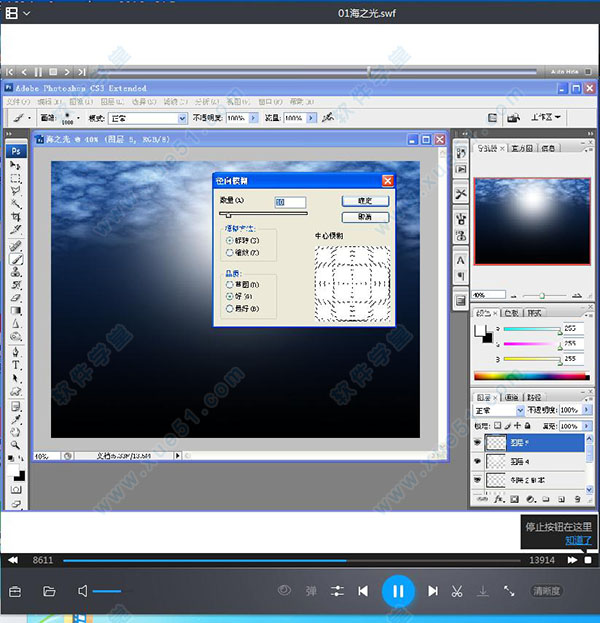600x623 pixels.
Task: Click the player seek progress bar
Action: coord(292,561)
